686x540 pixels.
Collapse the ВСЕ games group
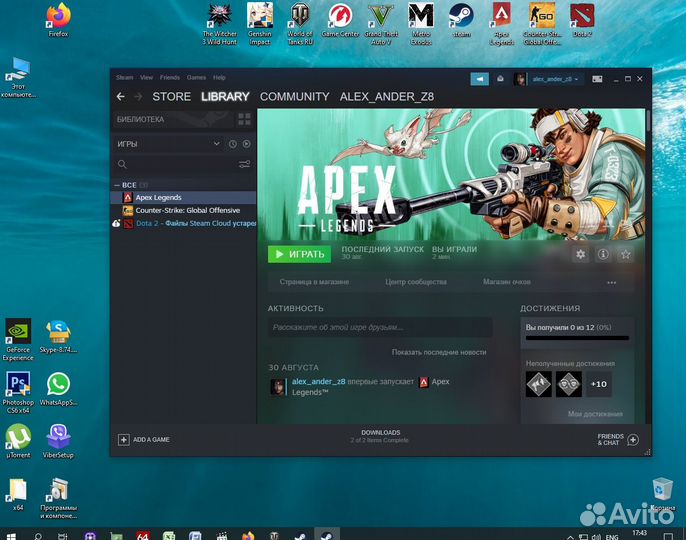pyautogui.click(x=117, y=185)
